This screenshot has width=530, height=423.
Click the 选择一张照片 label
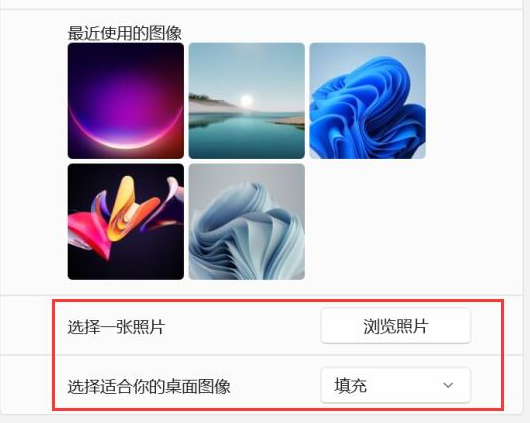point(116,327)
